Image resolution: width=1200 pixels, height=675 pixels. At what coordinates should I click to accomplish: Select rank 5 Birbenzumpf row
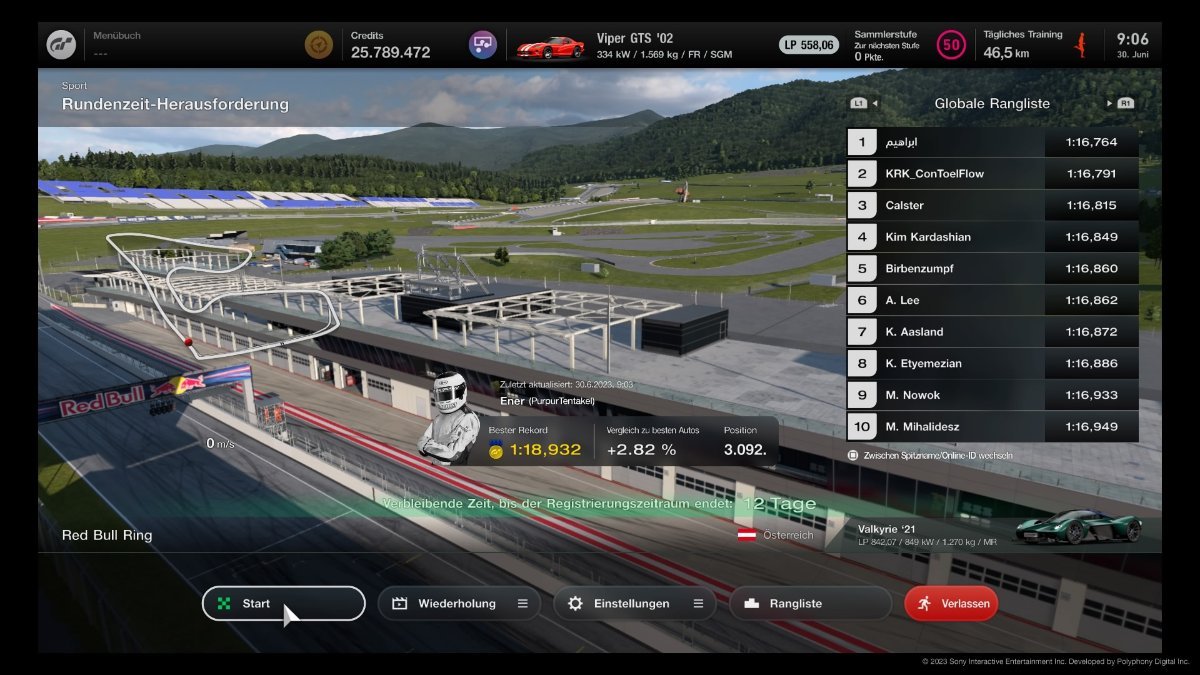[x=992, y=269]
